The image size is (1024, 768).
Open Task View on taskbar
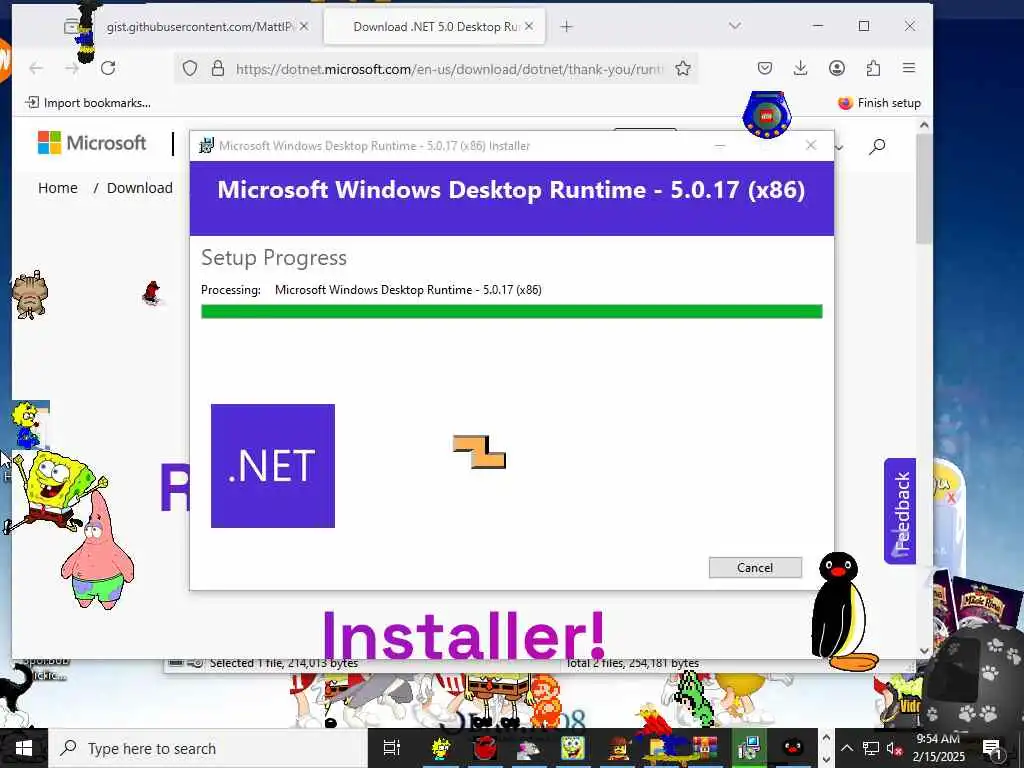coord(392,748)
